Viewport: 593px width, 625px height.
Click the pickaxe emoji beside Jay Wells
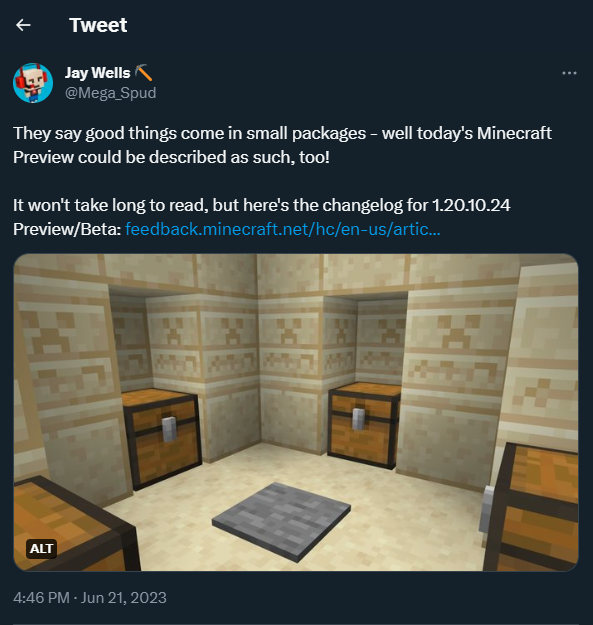click(143, 73)
